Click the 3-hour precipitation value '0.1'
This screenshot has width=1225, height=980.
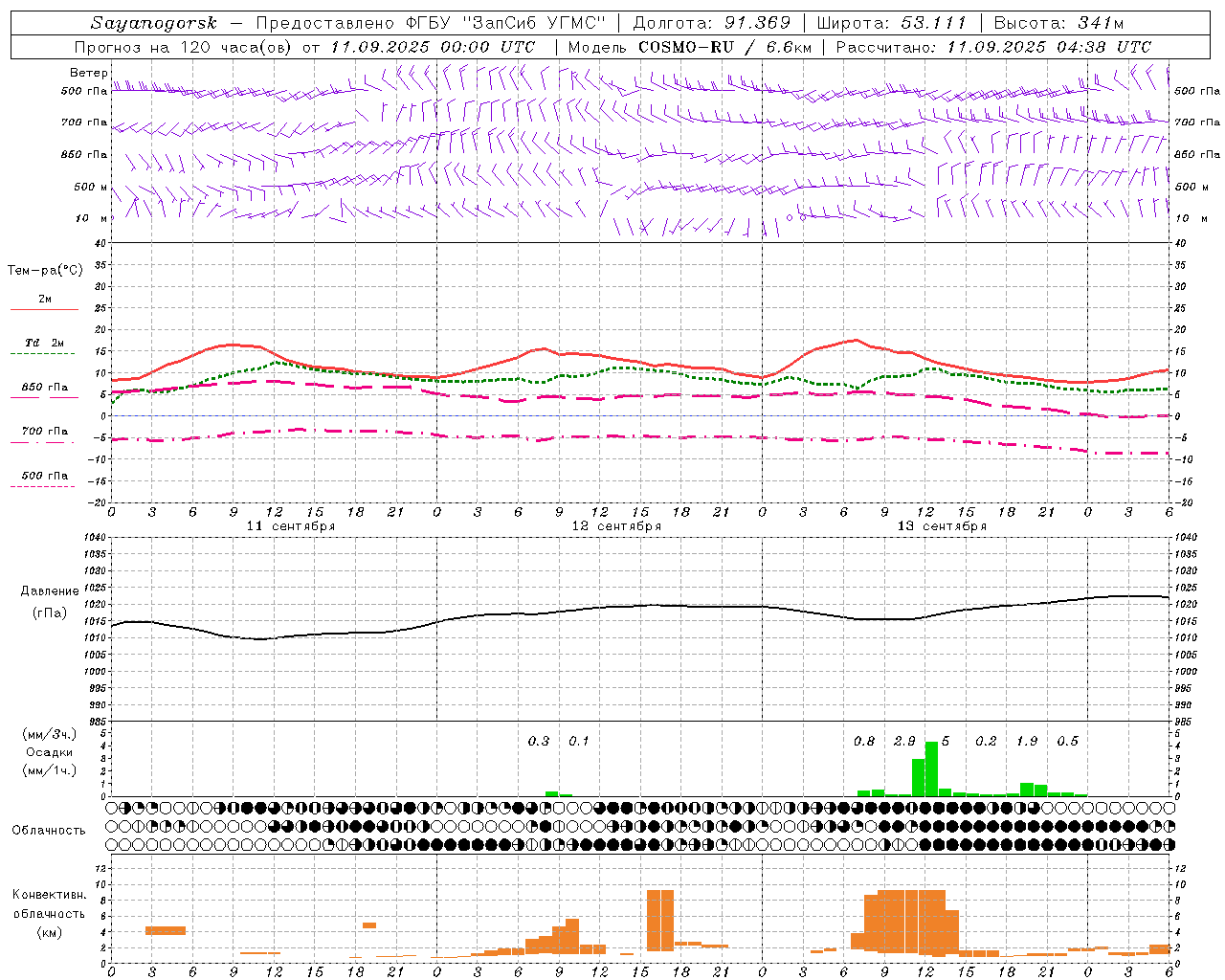[579, 742]
